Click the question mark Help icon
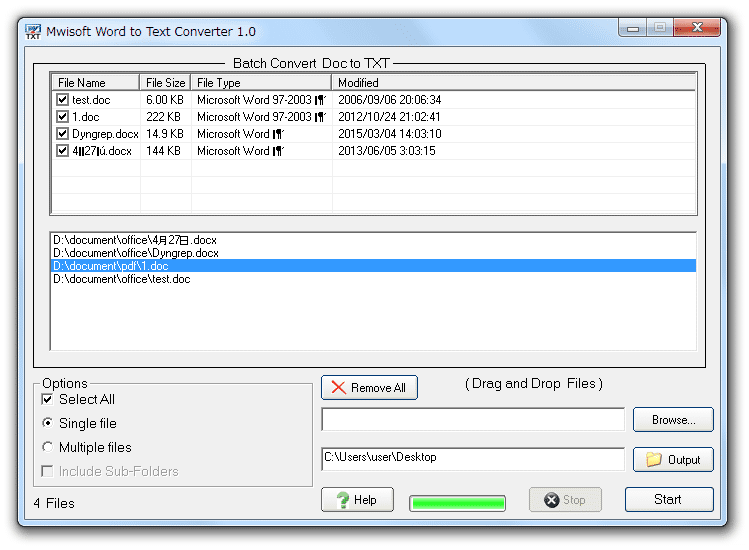The image size is (749, 550). (x=342, y=500)
